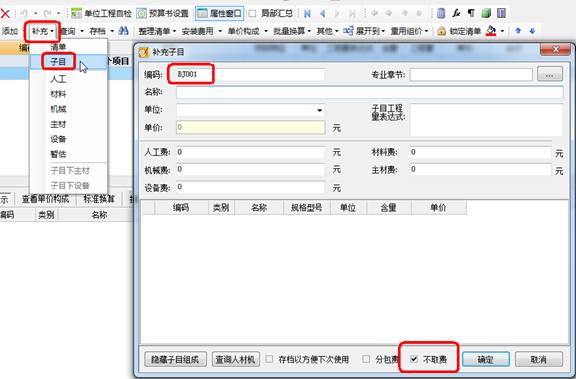
Task: Click the 单价 yellow input field
Action: 250,127
